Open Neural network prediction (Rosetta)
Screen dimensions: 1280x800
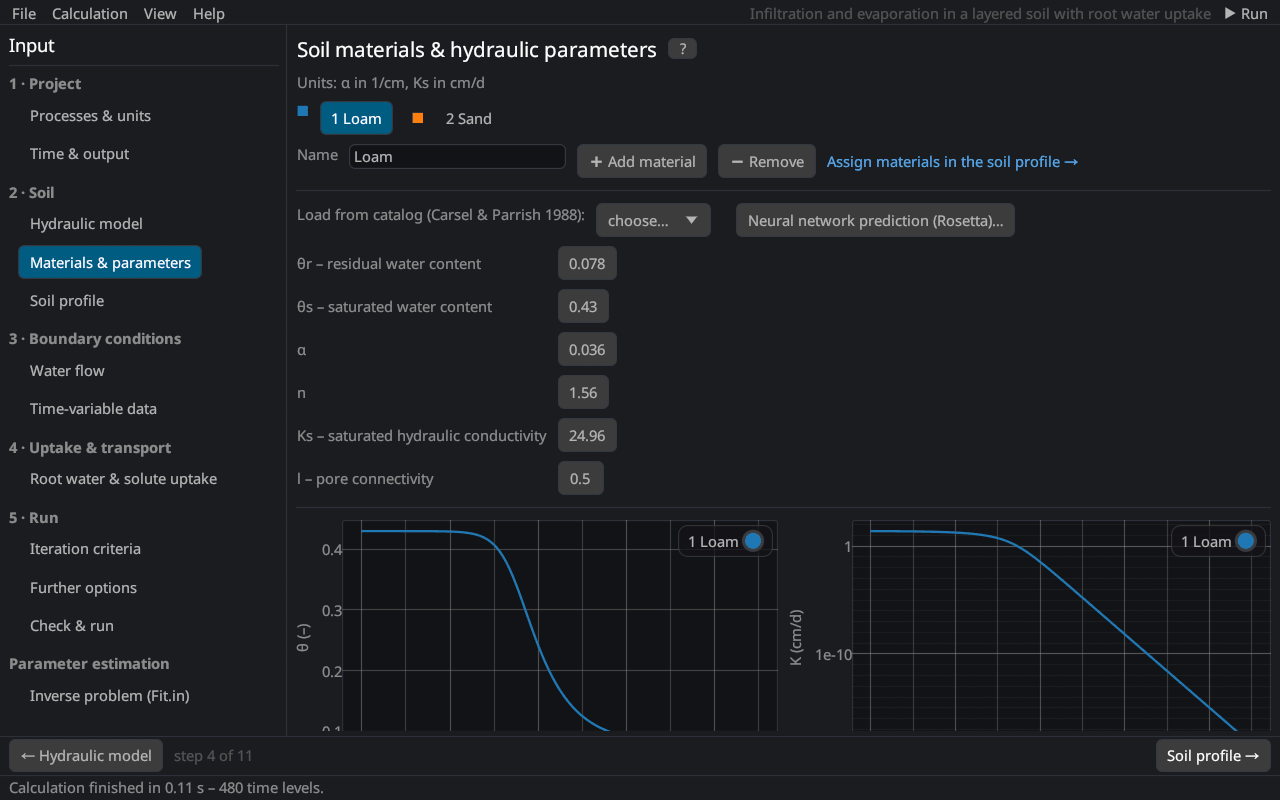pyautogui.click(x=875, y=220)
